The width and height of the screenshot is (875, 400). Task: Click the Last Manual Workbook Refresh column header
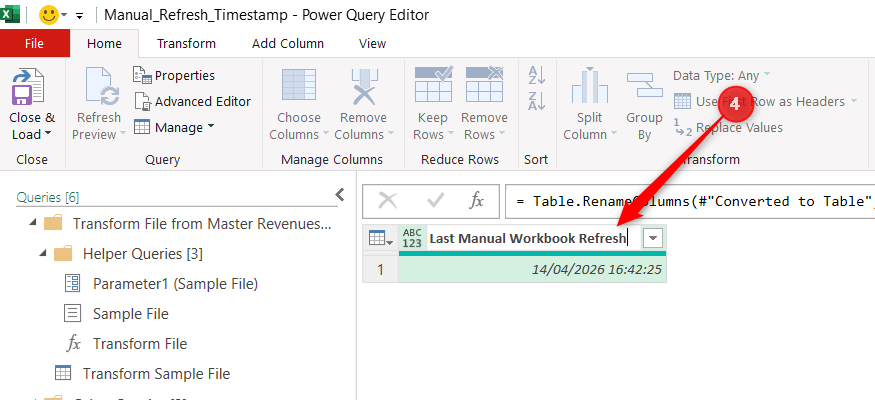[x=527, y=239]
